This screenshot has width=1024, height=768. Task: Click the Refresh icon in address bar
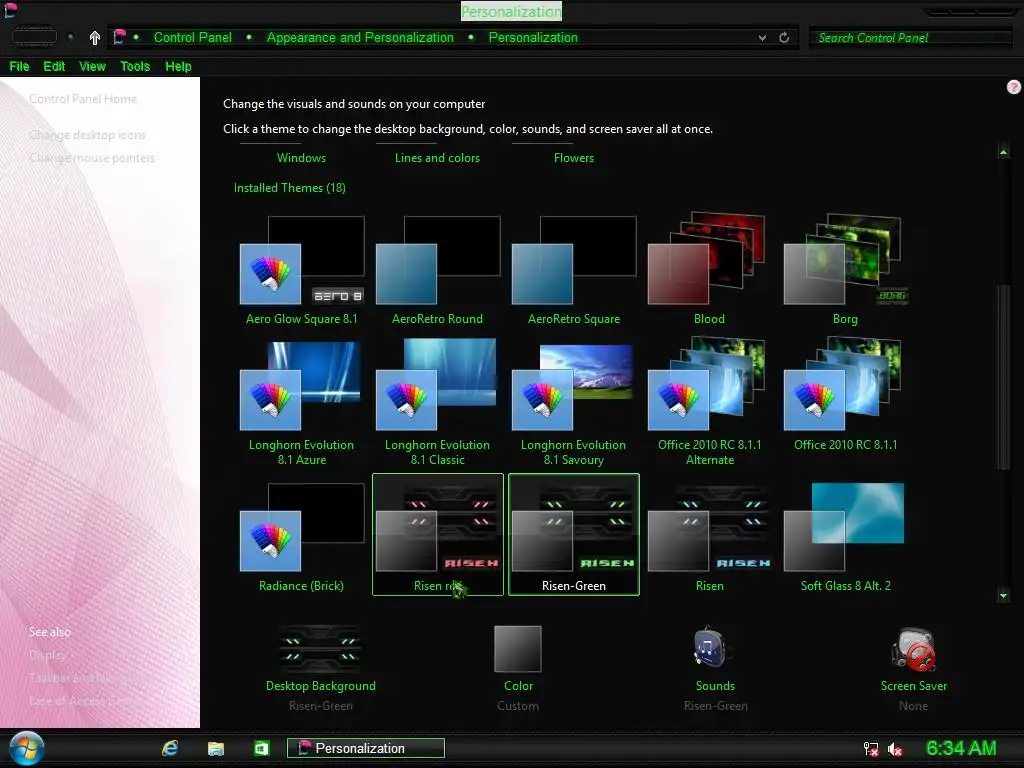784,38
